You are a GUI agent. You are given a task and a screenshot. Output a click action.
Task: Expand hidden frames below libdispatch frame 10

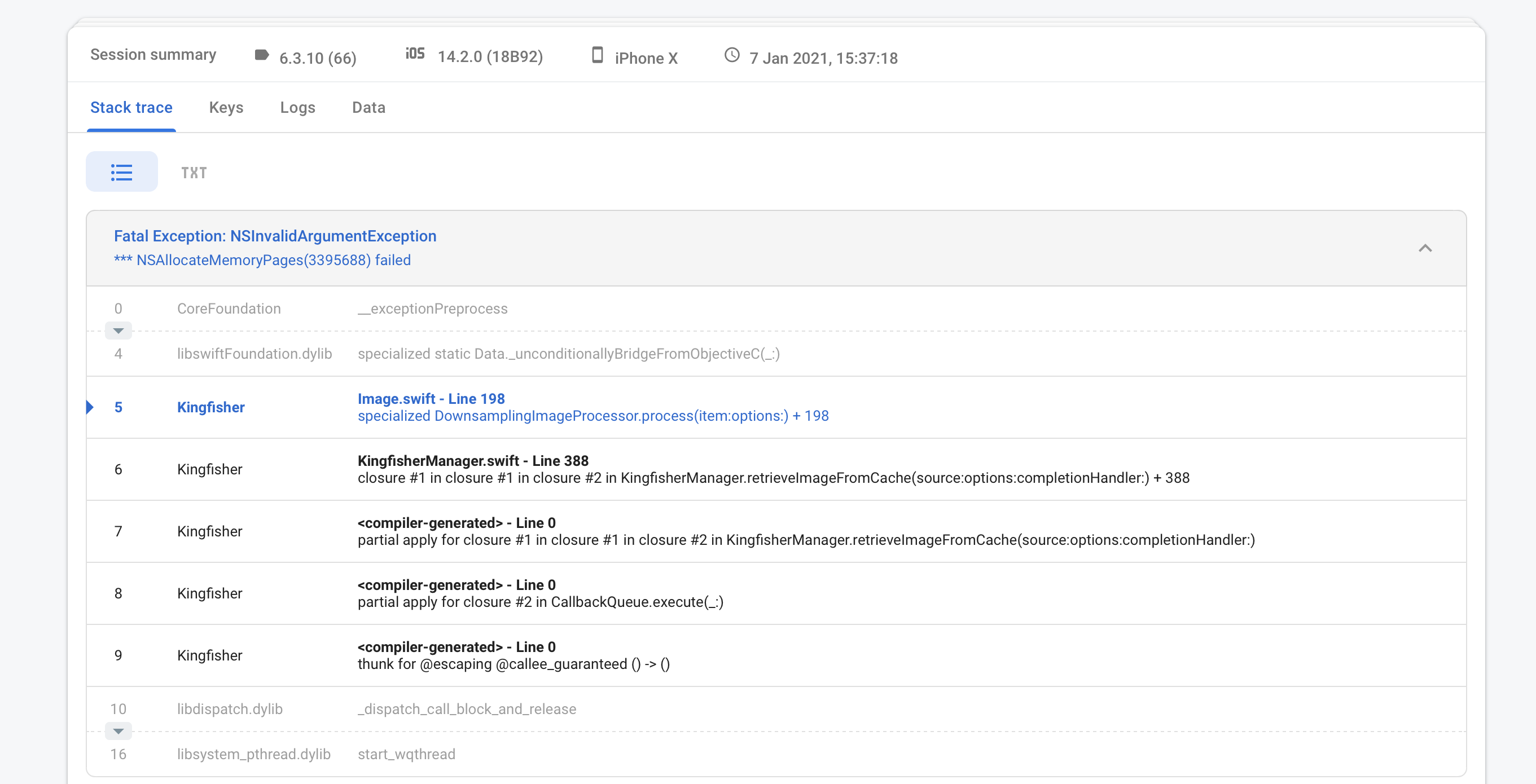tap(118, 731)
